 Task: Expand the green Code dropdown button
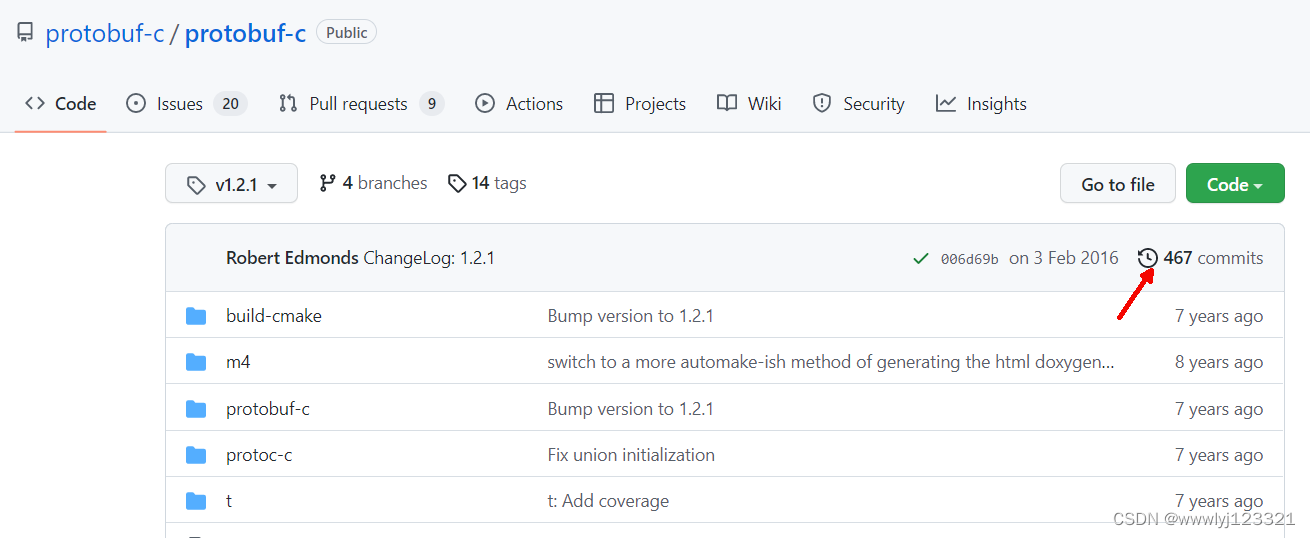coord(1234,184)
